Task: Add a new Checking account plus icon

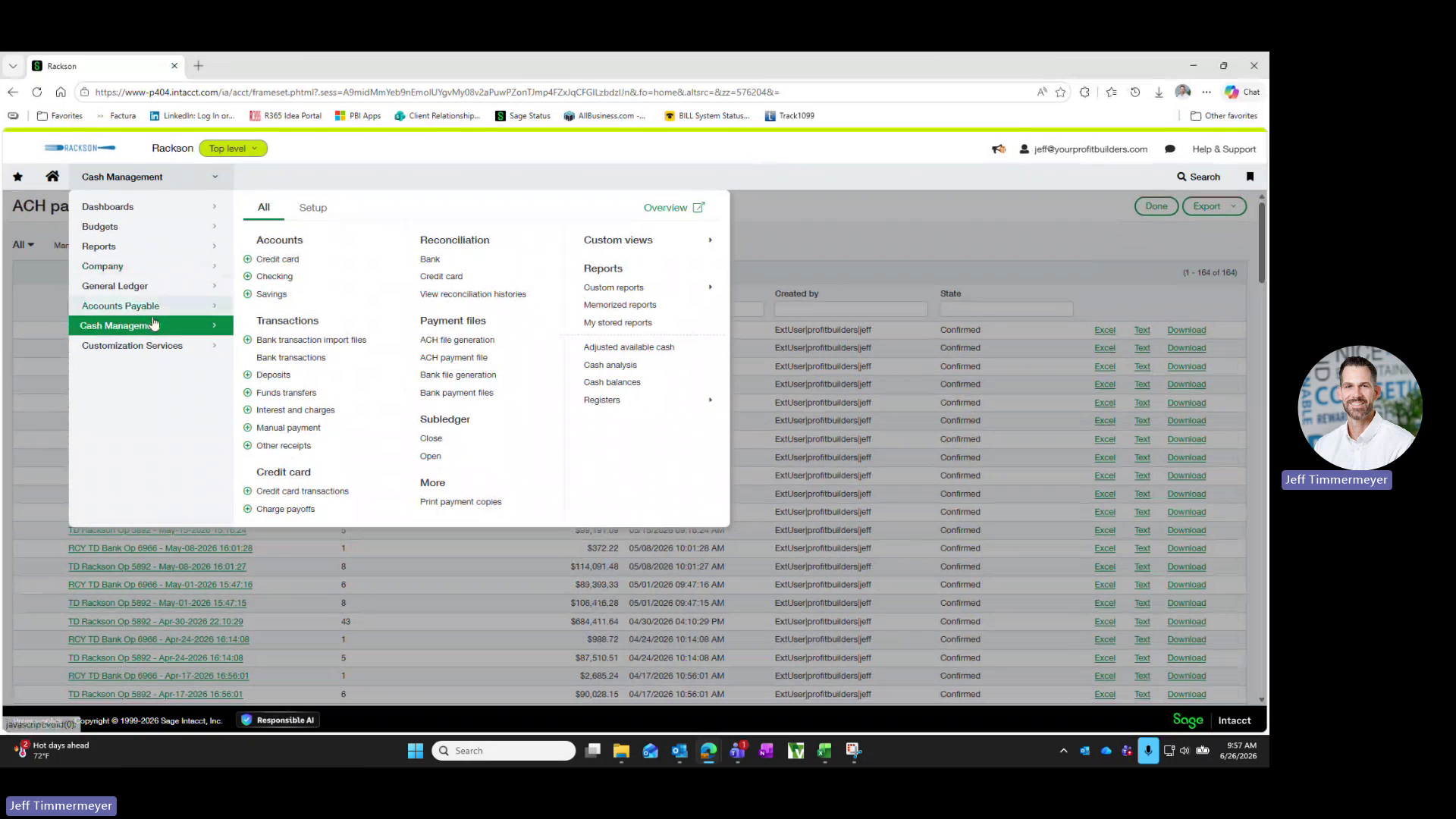Action: (x=247, y=277)
